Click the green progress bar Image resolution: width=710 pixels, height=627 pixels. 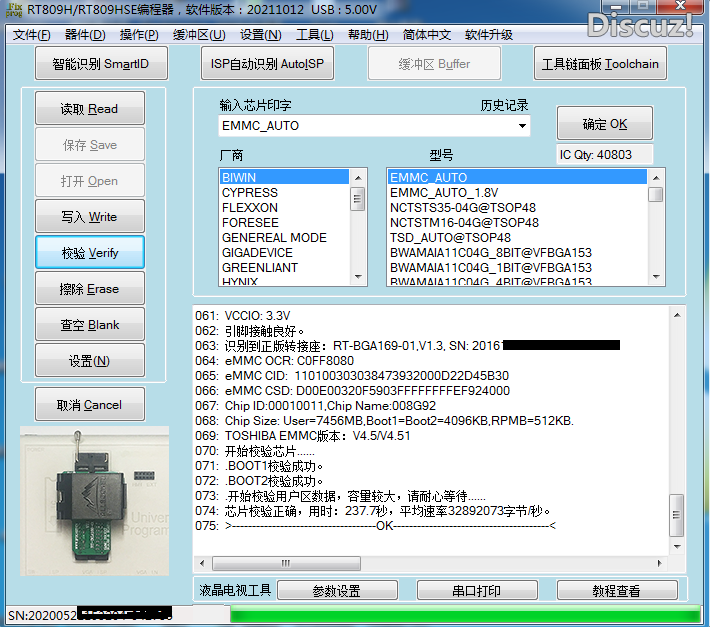[466, 616]
